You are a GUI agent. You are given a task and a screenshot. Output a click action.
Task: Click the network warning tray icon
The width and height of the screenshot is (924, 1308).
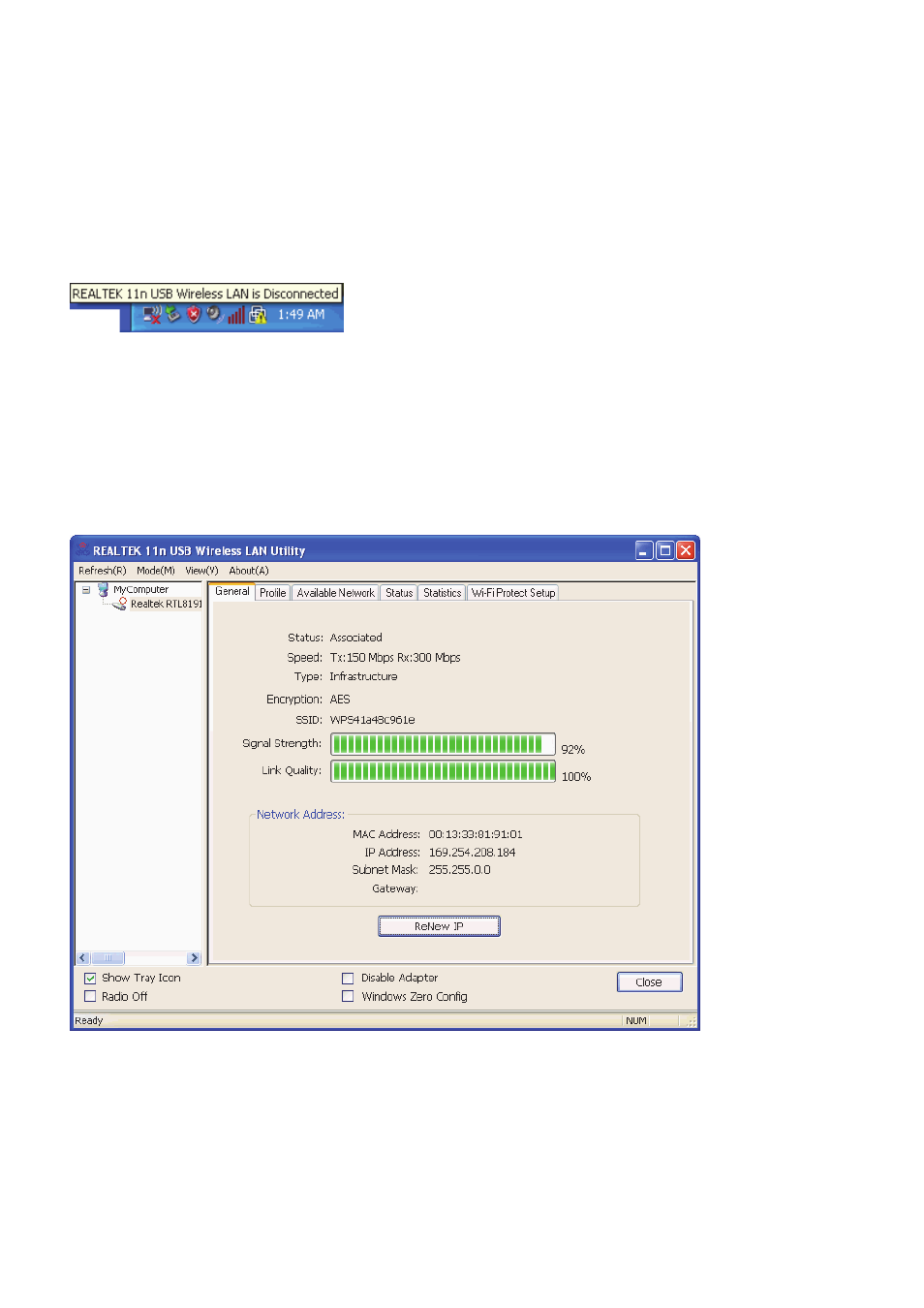(258, 315)
